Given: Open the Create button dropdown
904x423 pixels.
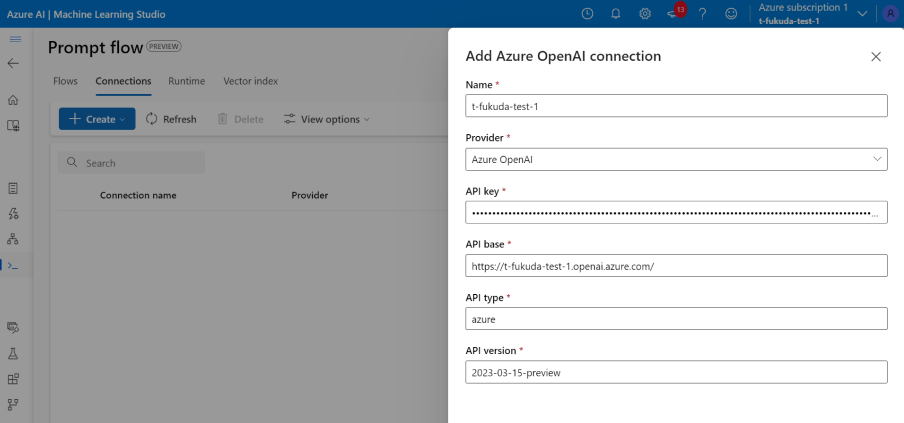Looking at the screenshot, I should (x=97, y=119).
